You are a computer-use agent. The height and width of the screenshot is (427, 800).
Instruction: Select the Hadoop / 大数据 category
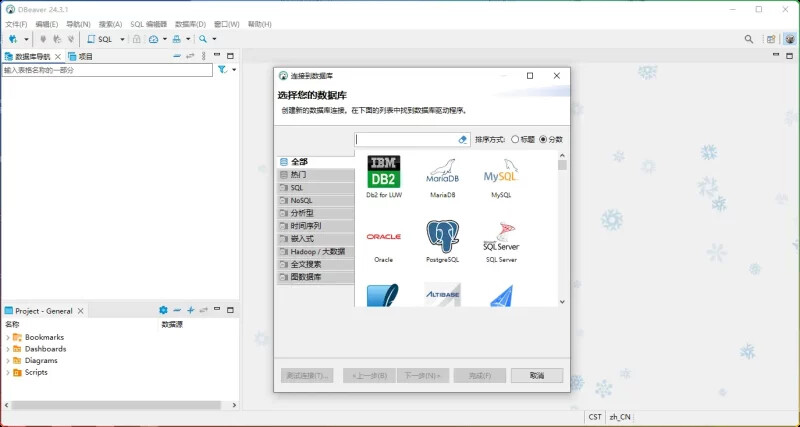coord(315,252)
